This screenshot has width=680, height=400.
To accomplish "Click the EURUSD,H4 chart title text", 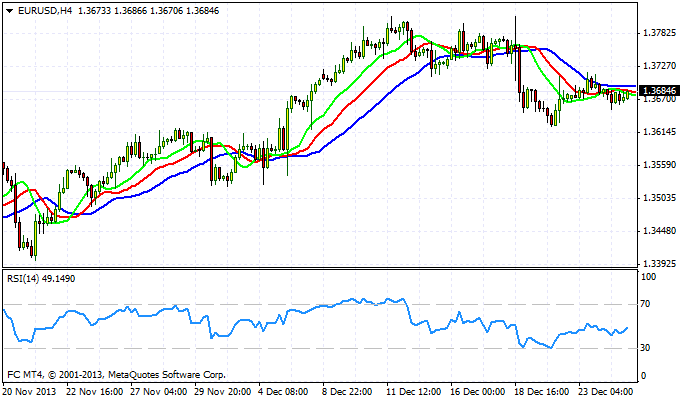I will tap(45, 11).
